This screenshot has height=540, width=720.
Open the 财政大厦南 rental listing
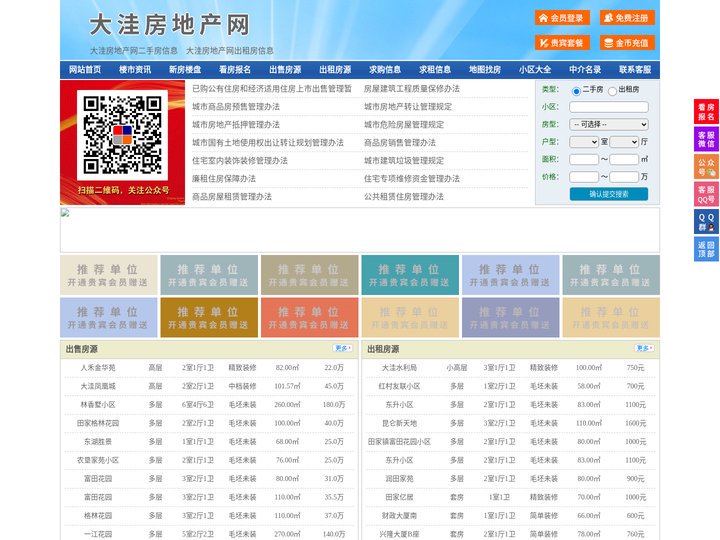point(399,516)
